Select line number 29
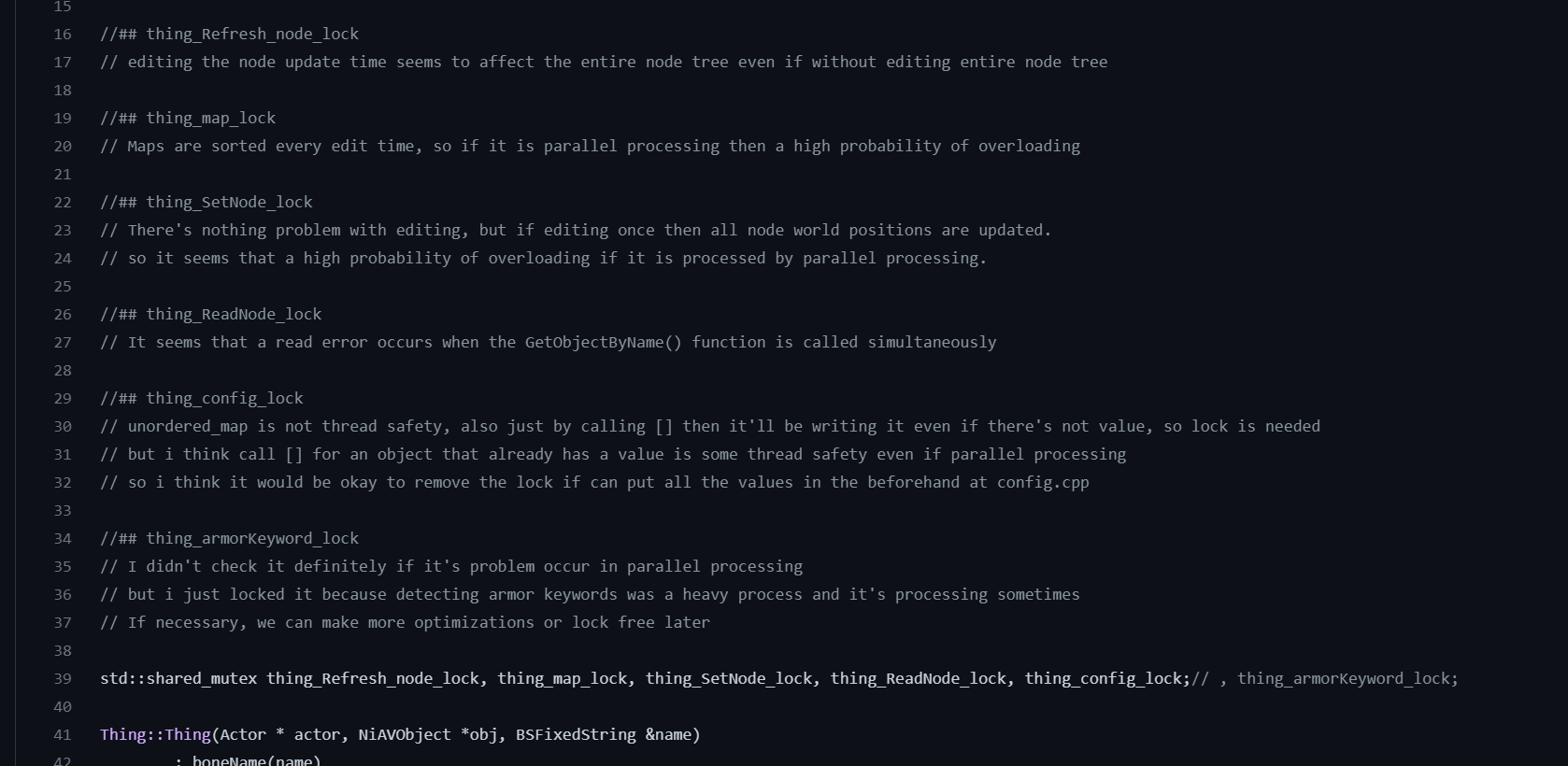This screenshot has width=1568, height=766. [x=63, y=399]
